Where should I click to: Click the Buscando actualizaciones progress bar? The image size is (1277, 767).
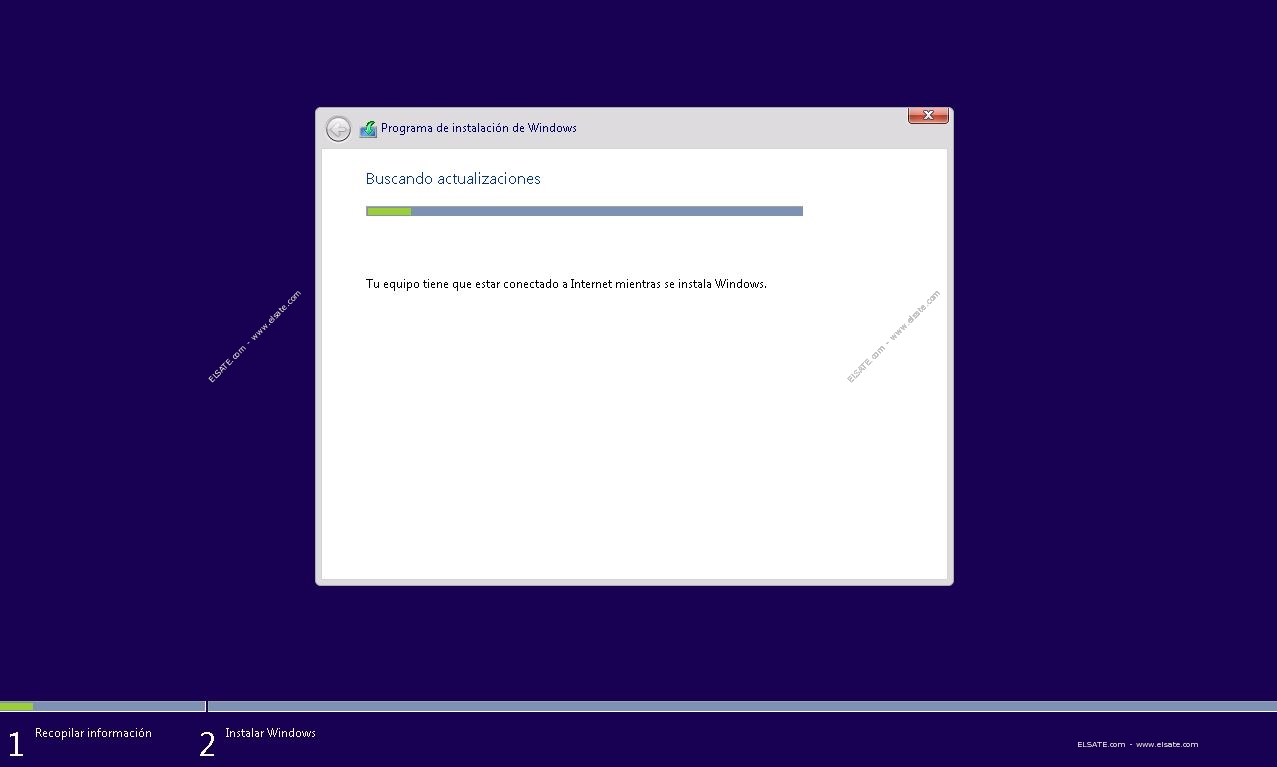coord(584,211)
